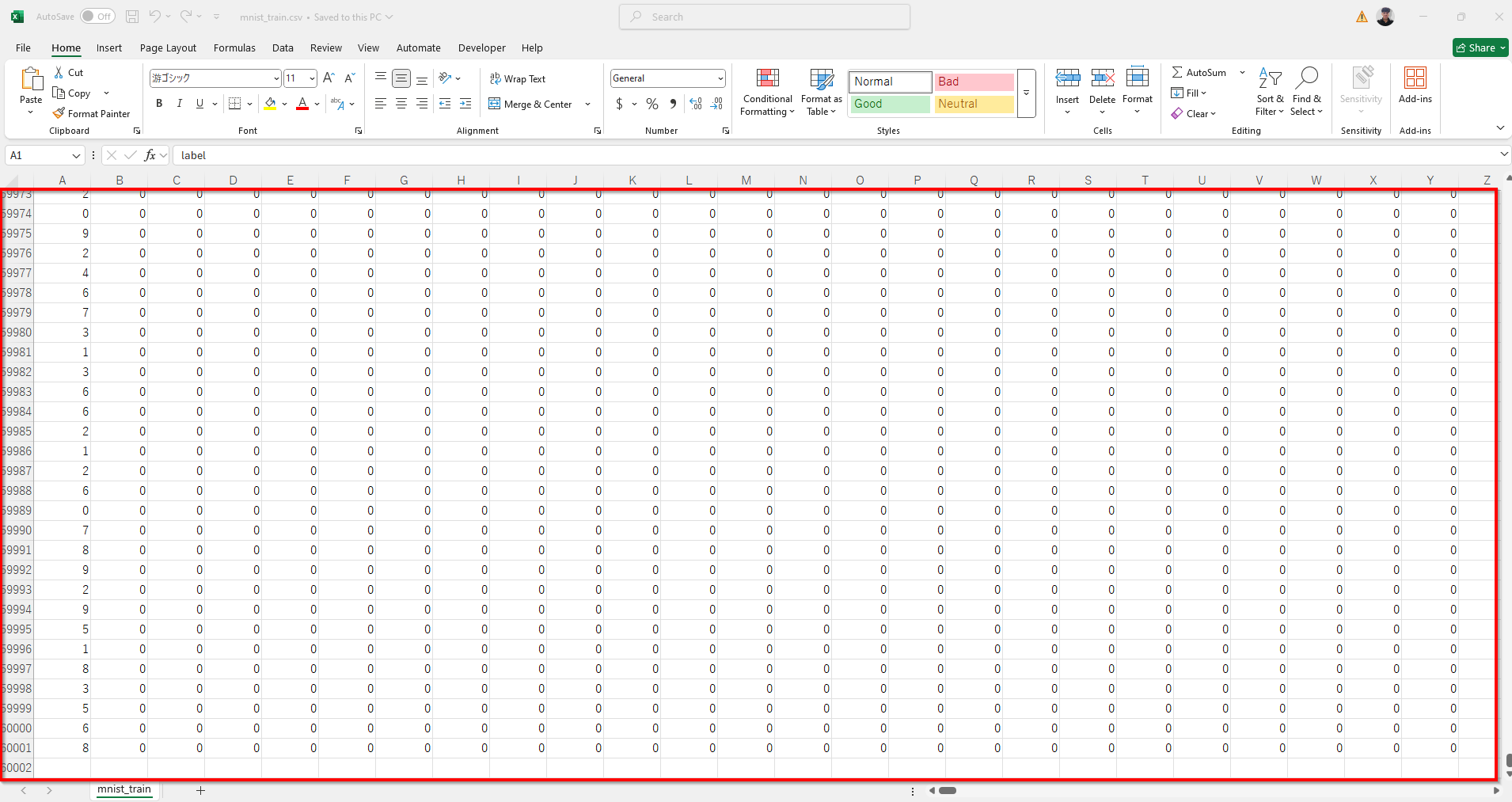The height and width of the screenshot is (802, 1512).
Task: Toggle center horizontal alignment
Action: (x=401, y=104)
